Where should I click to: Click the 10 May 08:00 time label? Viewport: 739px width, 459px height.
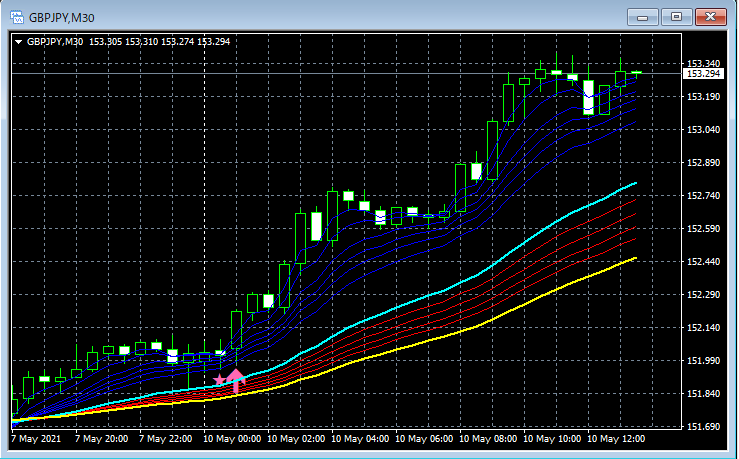(x=488, y=439)
